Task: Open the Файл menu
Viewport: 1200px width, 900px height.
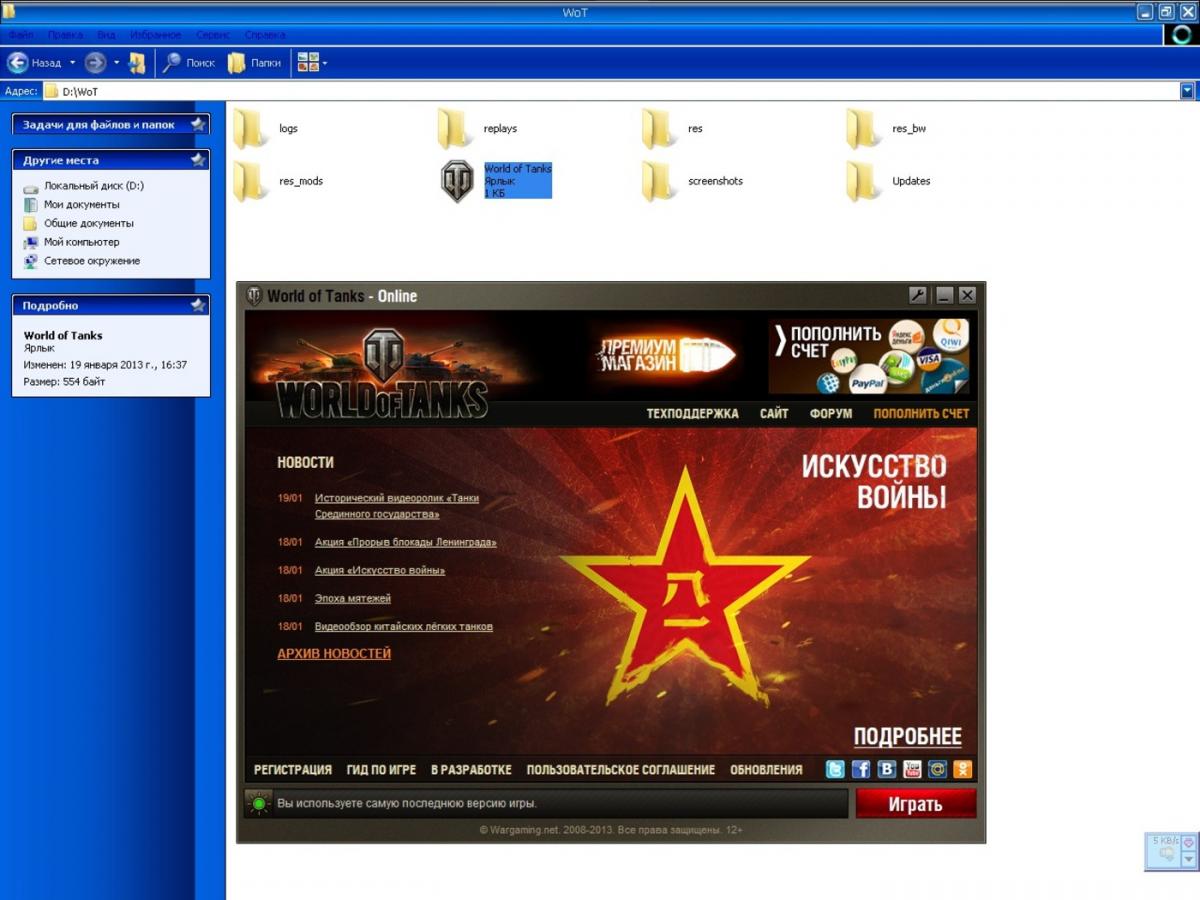Action: [21, 35]
